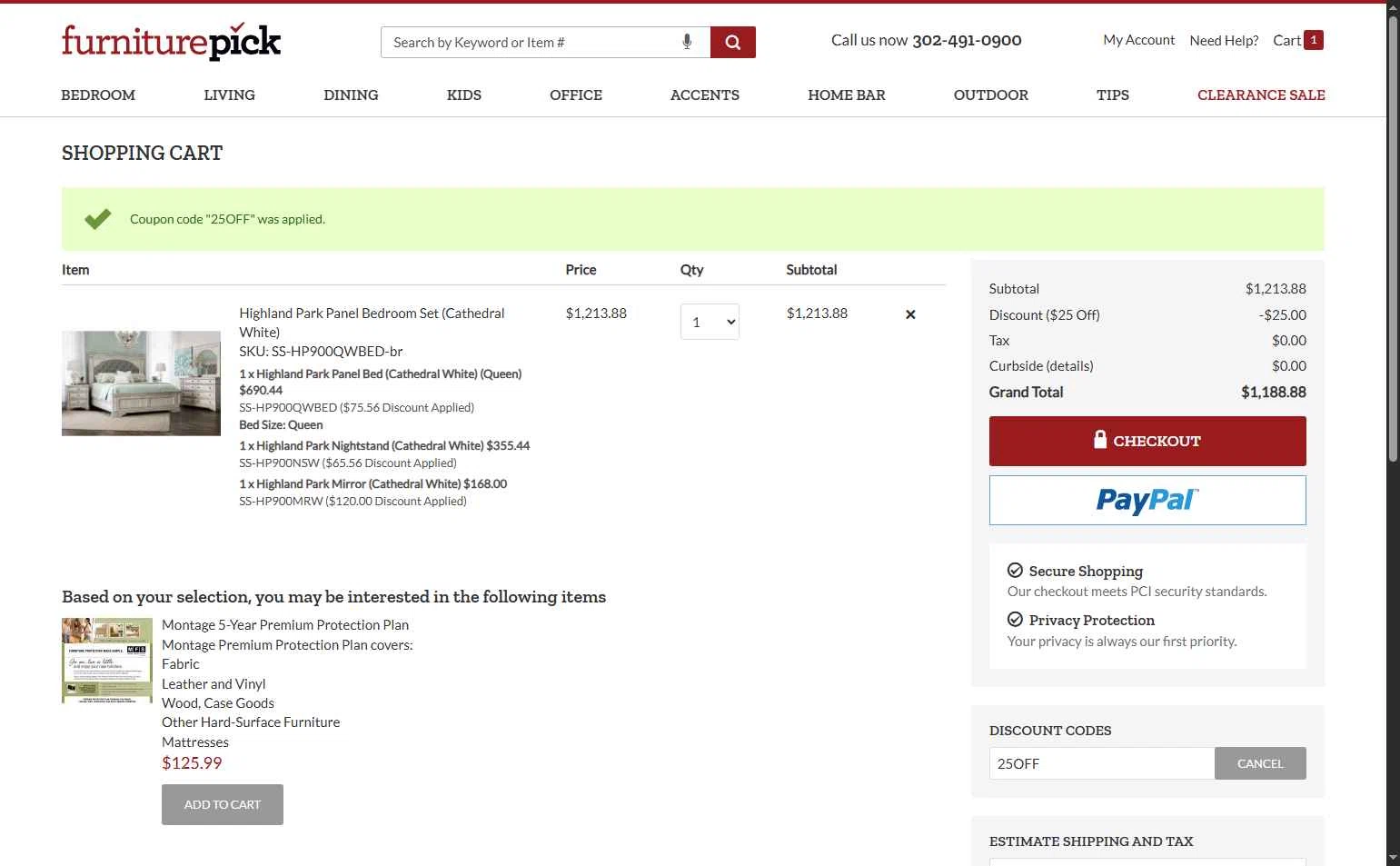This screenshot has height=866, width=1400.
Task: Open the ACCENTS menu
Action: (x=705, y=95)
